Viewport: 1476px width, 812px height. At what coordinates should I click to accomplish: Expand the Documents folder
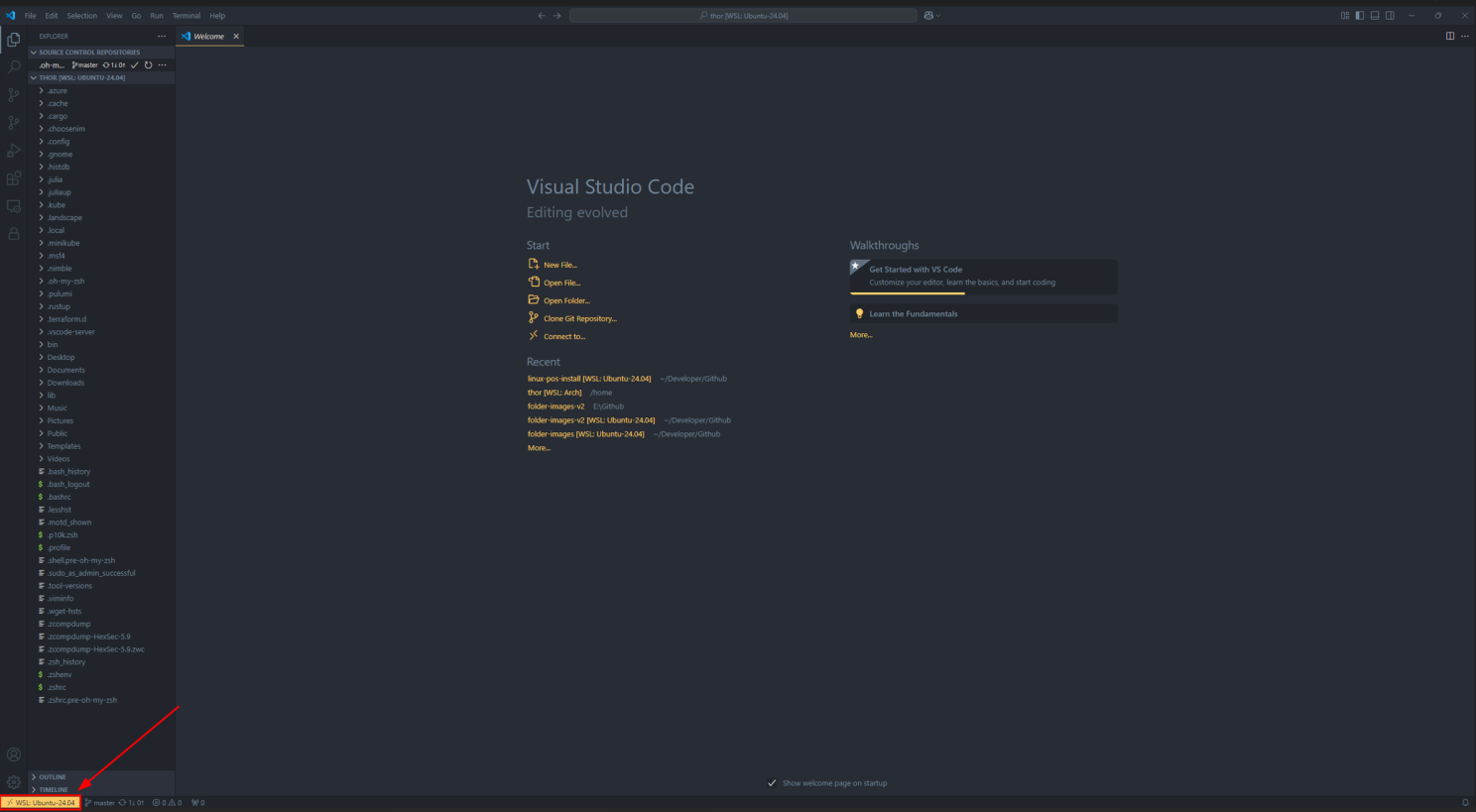(101, 370)
